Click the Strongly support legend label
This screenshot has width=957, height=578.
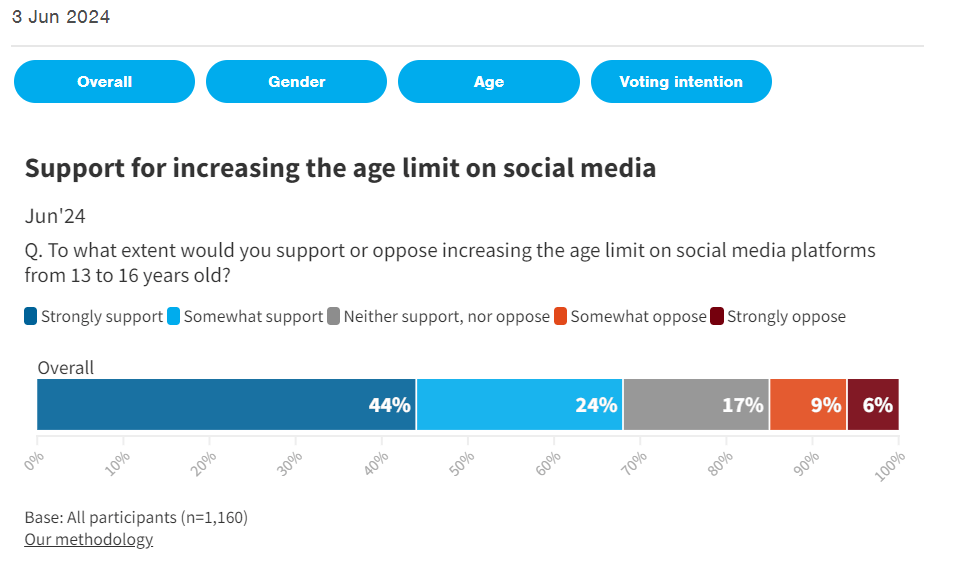[102, 317]
